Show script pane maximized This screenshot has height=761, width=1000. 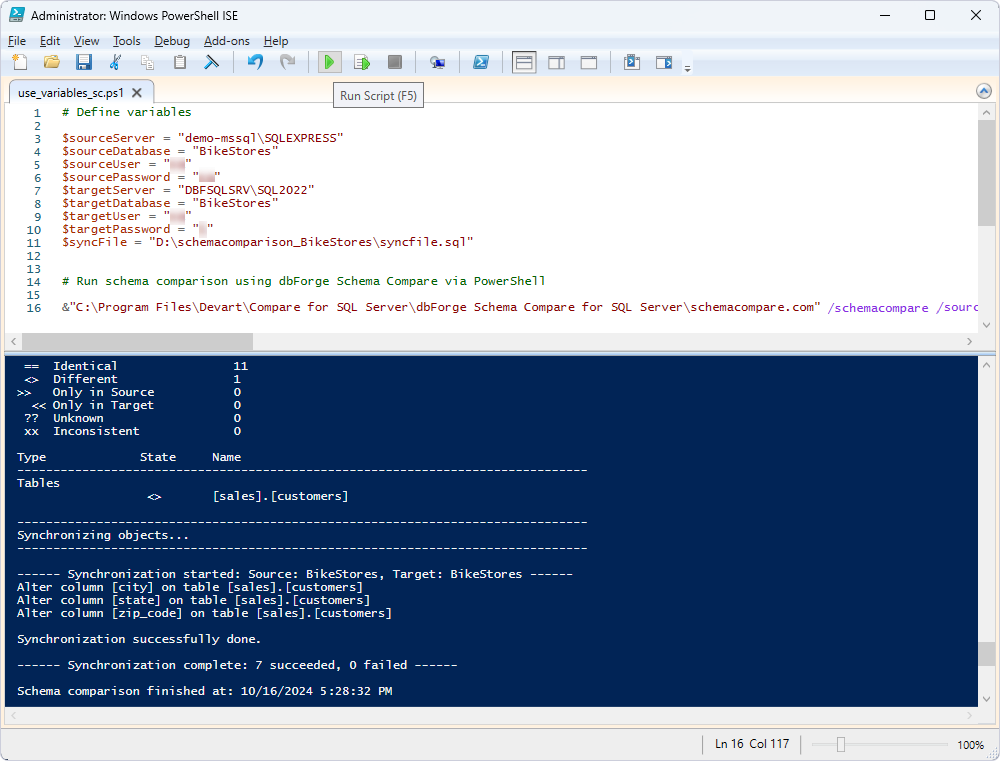(589, 62)
